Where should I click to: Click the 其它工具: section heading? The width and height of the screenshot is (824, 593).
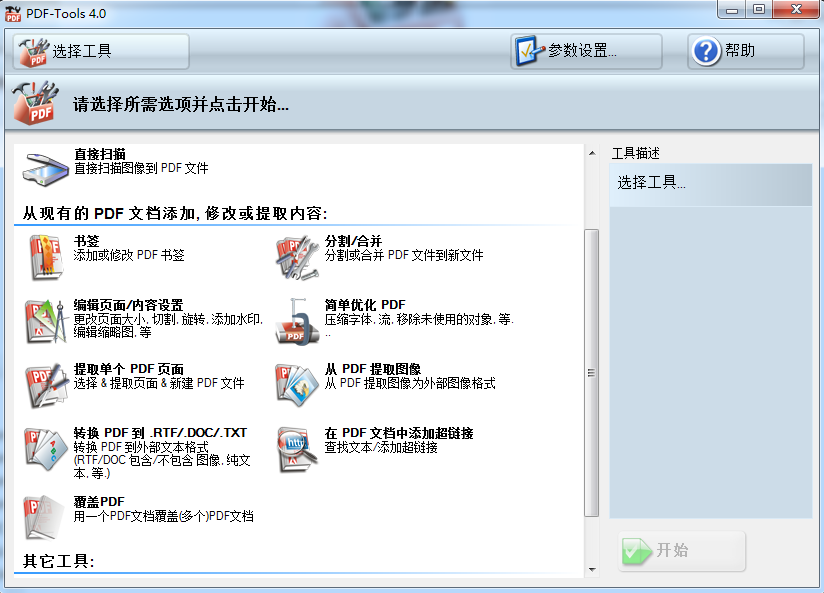[59, 561]
